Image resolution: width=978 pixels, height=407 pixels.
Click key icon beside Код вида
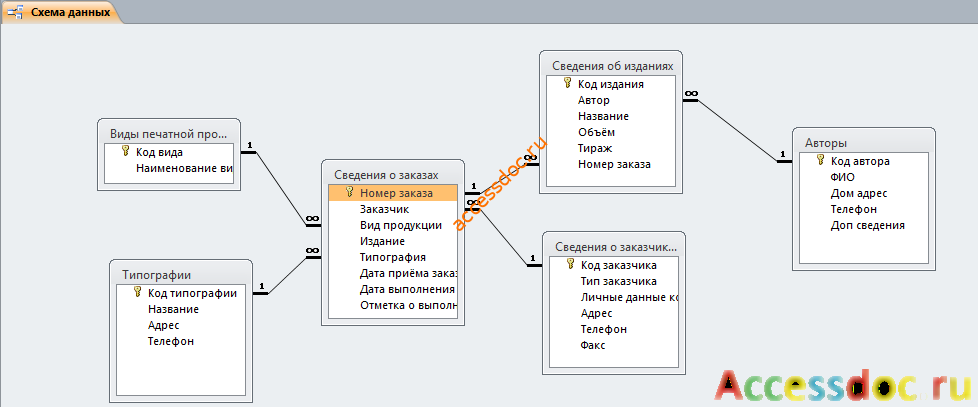[x=125, y=151]
